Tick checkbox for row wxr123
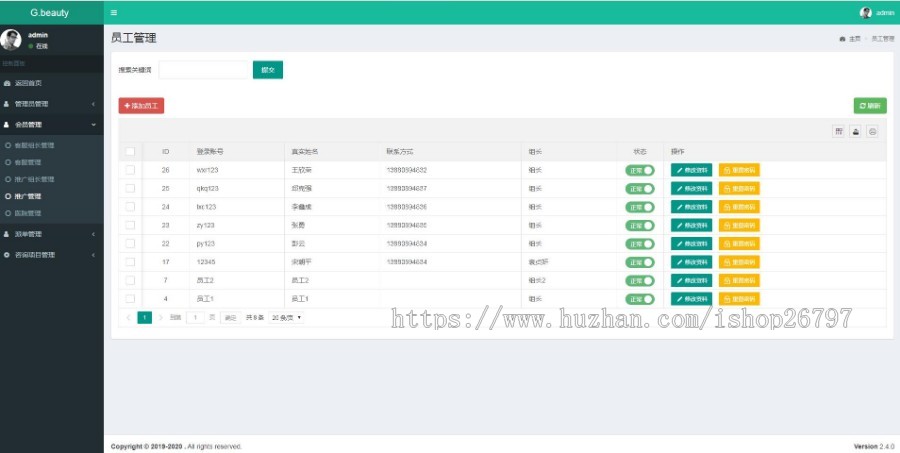The height and width of the screenshot is (453, 900). click(130, 170)
